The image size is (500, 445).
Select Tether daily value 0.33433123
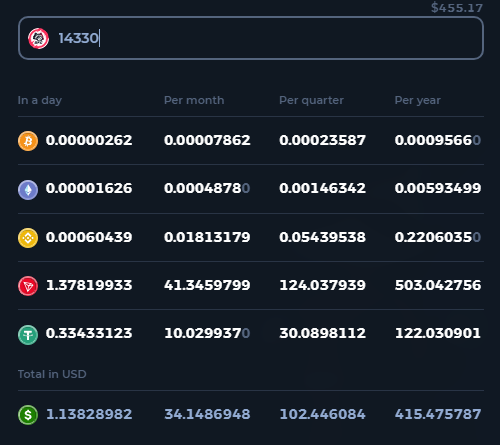tap(89, 333)
